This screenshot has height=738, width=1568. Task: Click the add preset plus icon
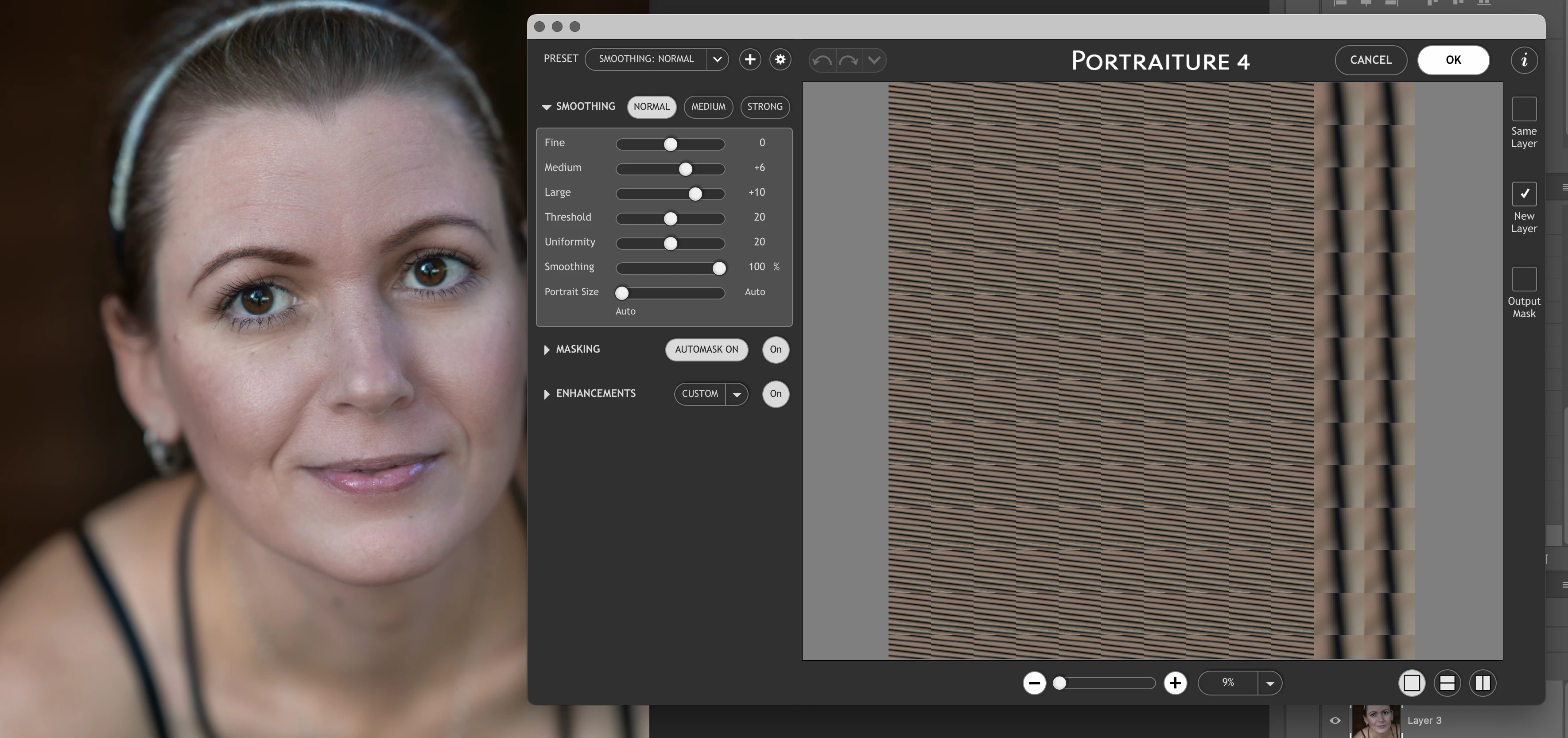coord(750,60)
